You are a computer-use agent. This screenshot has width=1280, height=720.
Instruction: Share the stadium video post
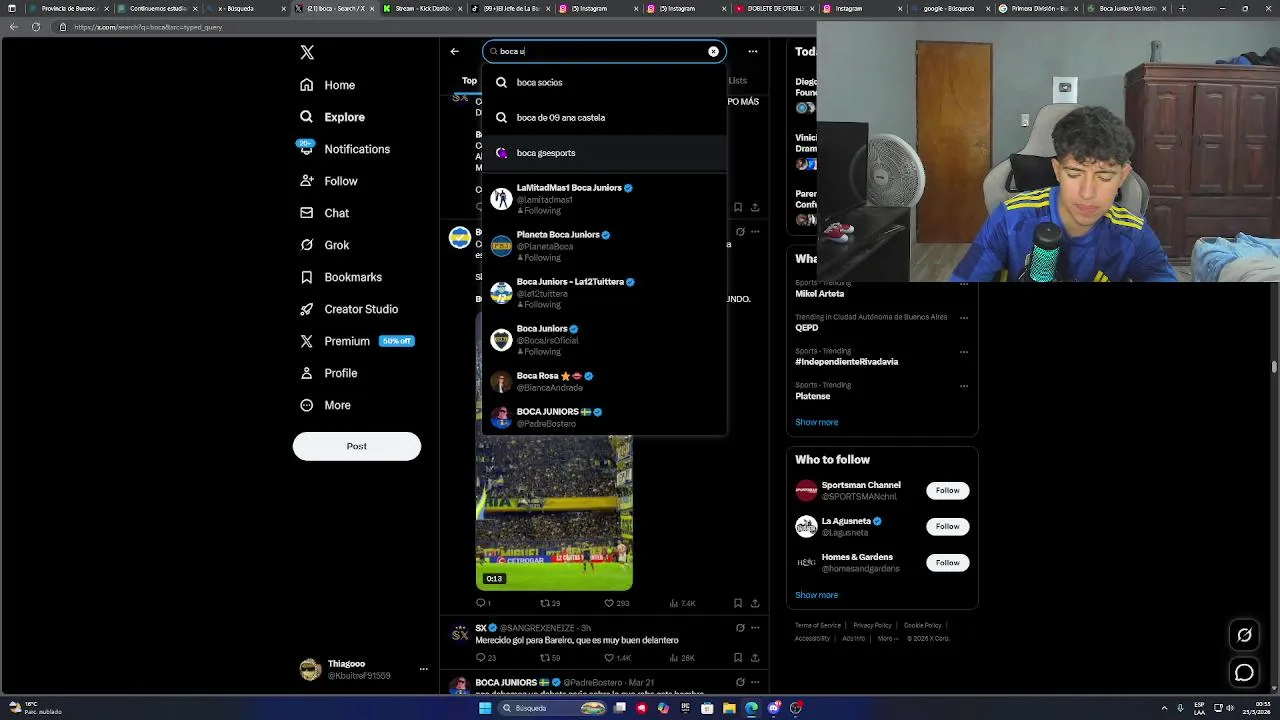pos(755,603)
